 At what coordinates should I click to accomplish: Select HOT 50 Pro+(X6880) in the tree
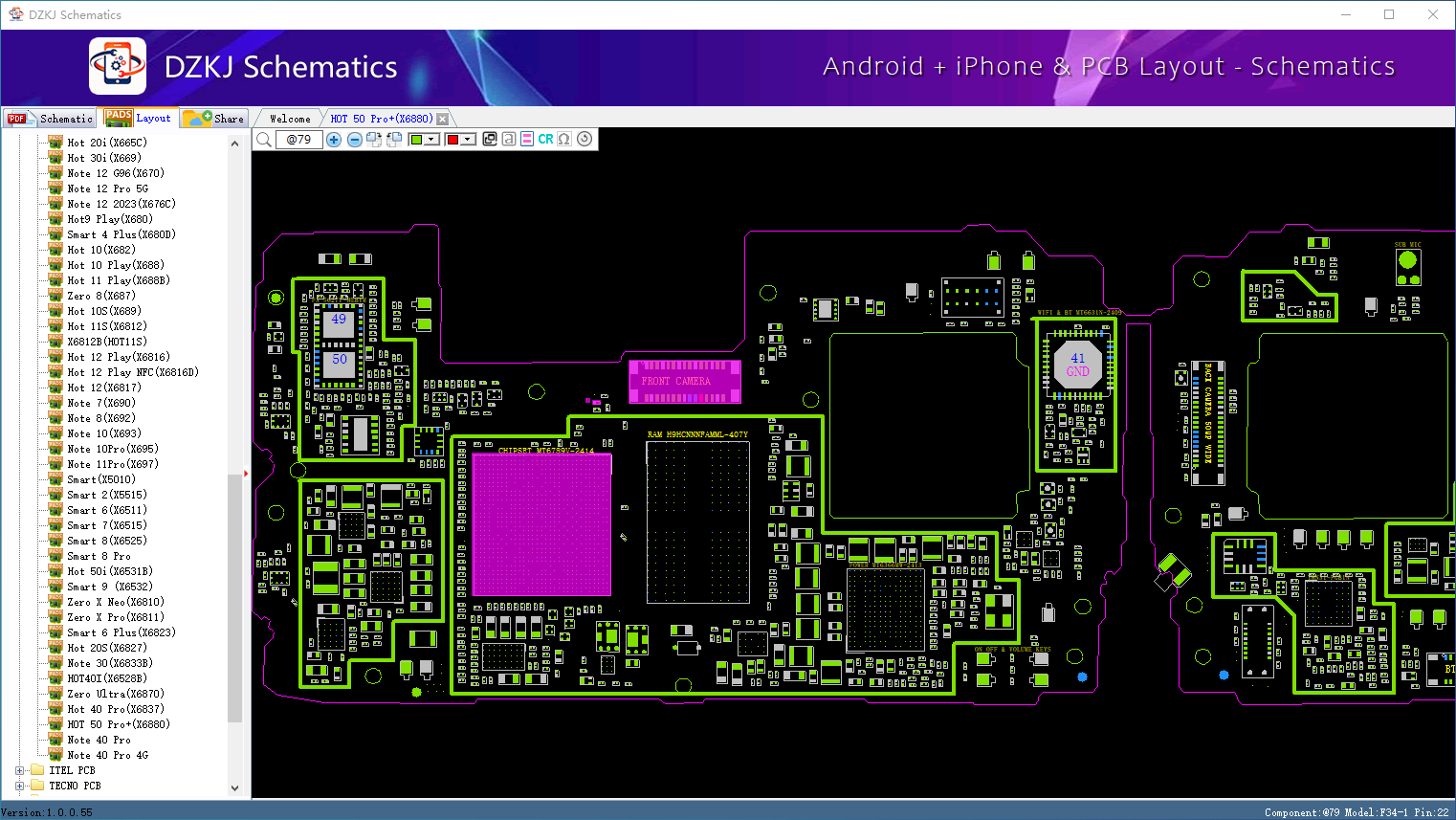coord(119,724)
